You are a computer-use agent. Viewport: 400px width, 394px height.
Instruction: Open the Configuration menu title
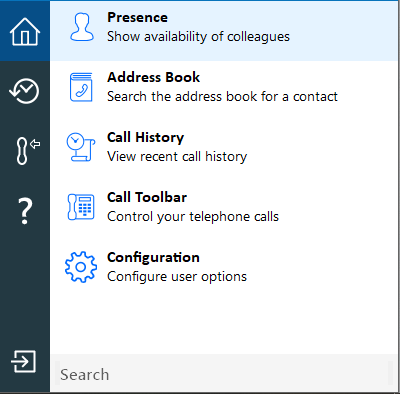click(x=153, y=258)
